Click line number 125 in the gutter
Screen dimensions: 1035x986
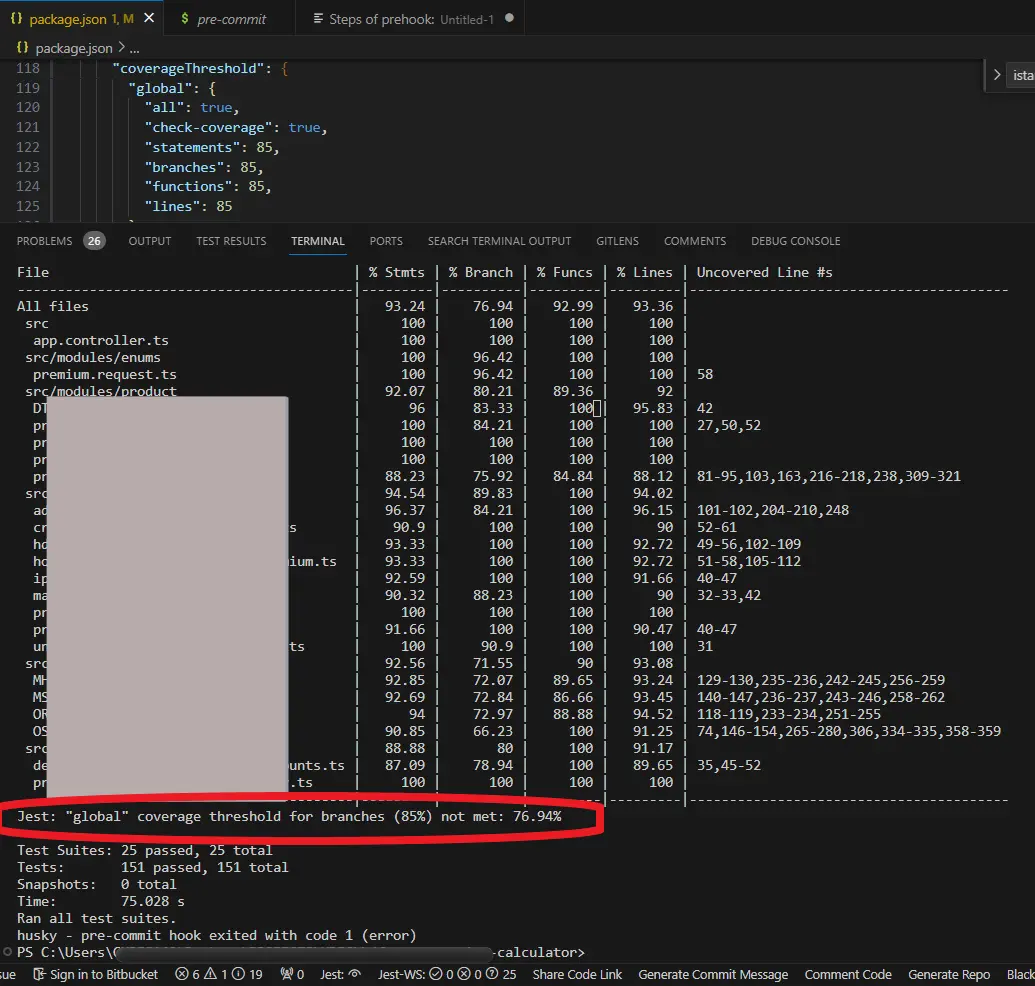tap(28, 206)
